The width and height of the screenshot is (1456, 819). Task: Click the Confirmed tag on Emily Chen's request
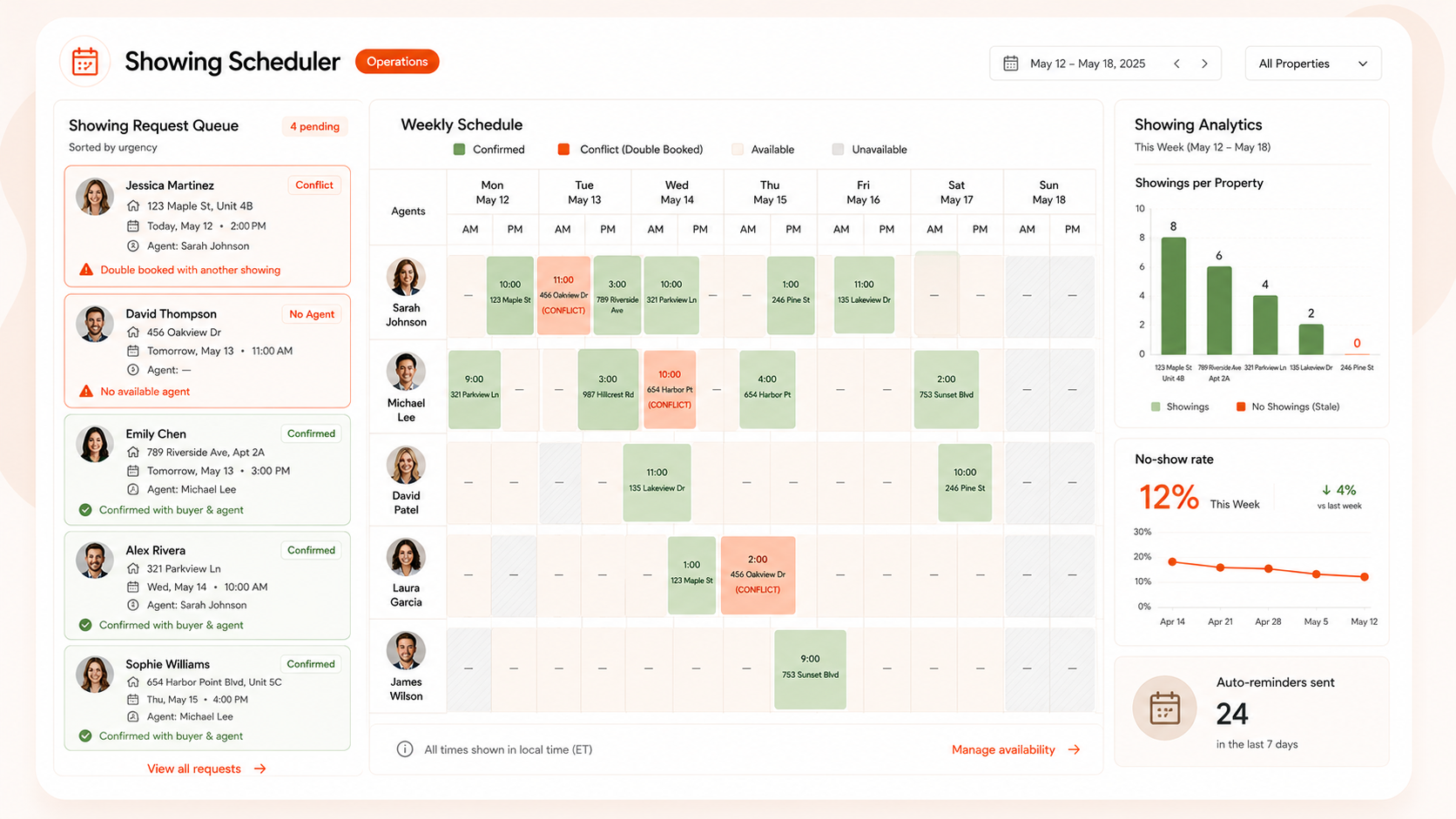[x=311, y=433]
